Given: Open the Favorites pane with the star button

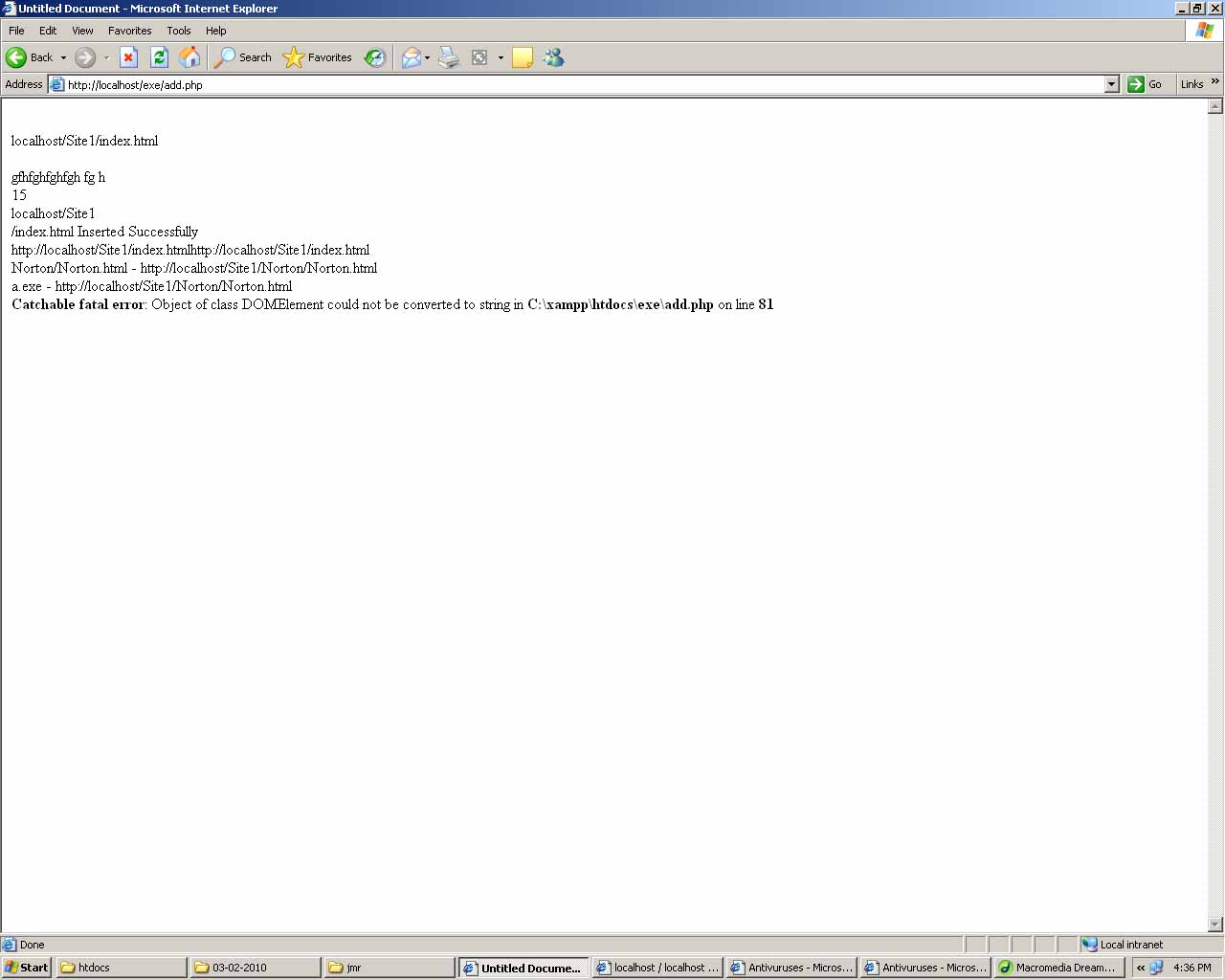Looking at the screenshot, I should (318, 57).
